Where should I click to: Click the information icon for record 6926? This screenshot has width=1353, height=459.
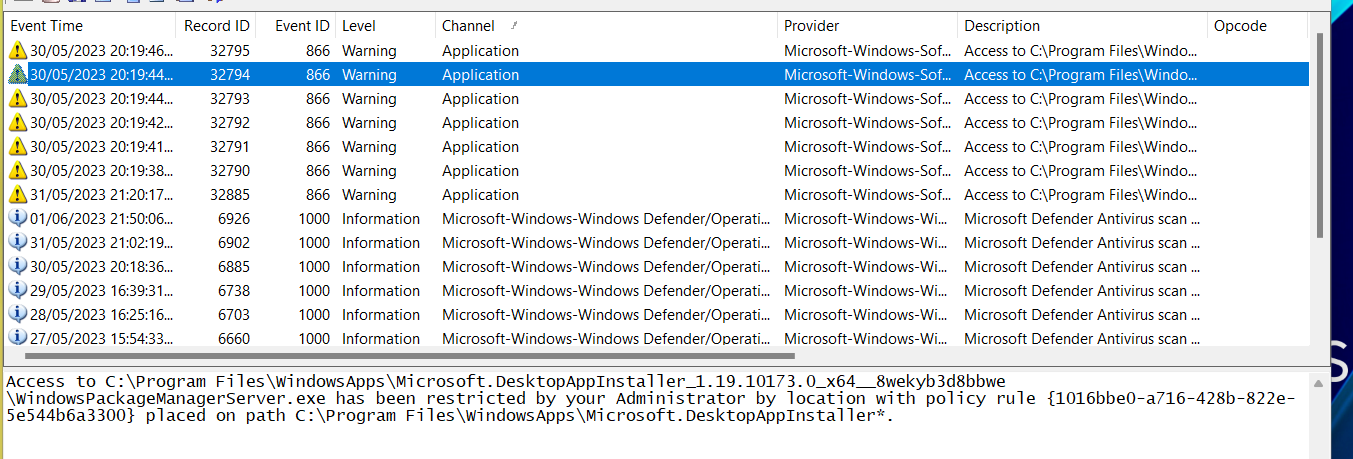tap(18, 219)
